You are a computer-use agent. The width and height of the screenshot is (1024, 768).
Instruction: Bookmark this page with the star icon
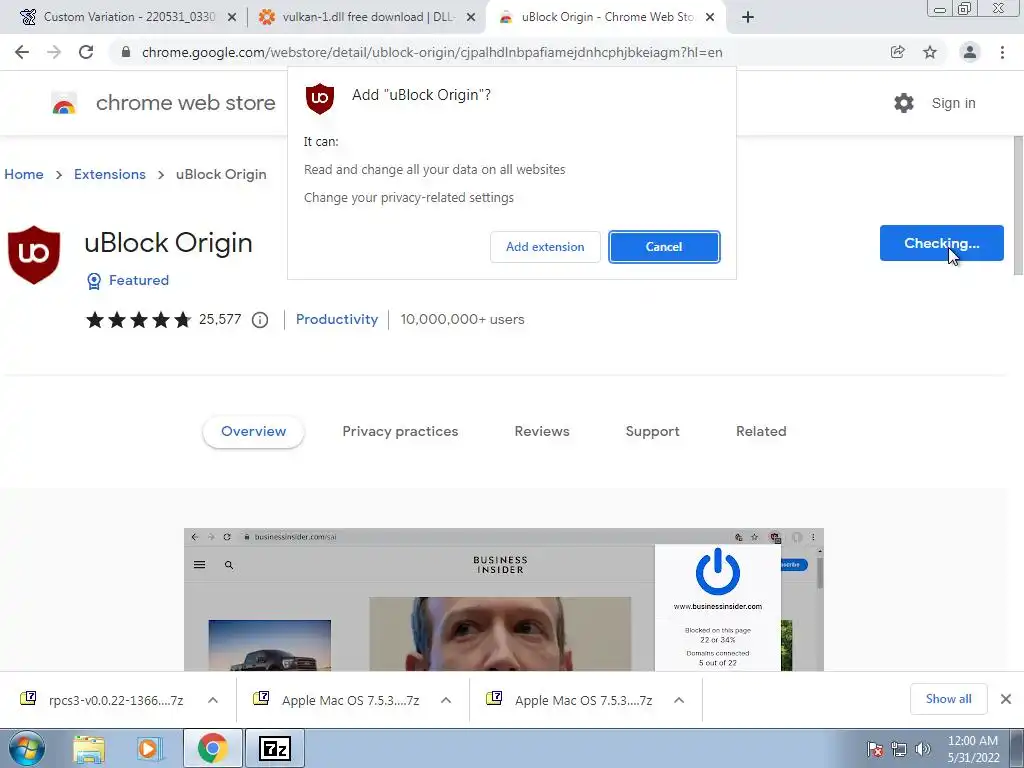coord(930,52)
